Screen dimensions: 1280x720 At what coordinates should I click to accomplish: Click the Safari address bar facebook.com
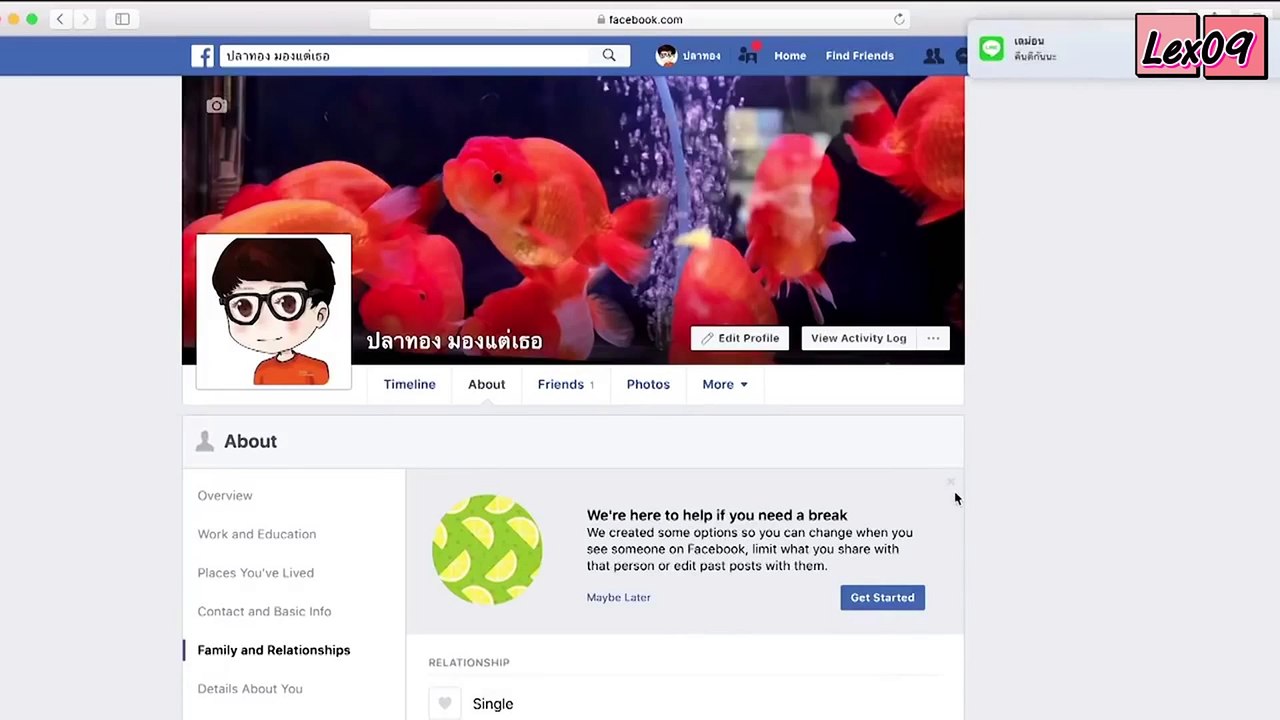click(640, 19)
